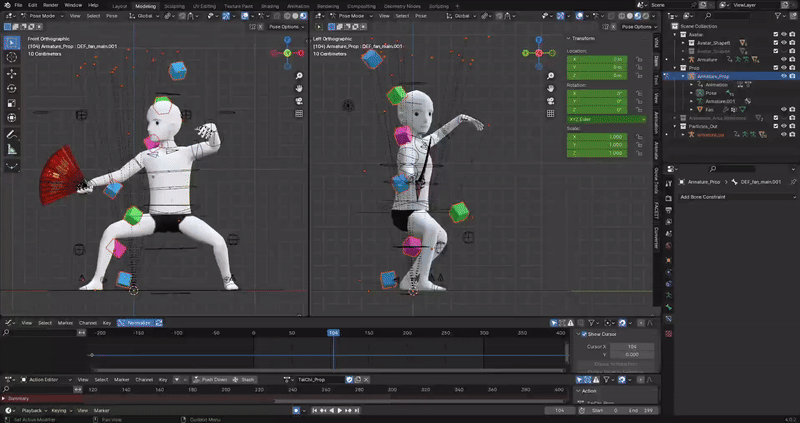
Task: Select the Cursor tool in left toolbar
Action: click(x=11, y=58)
